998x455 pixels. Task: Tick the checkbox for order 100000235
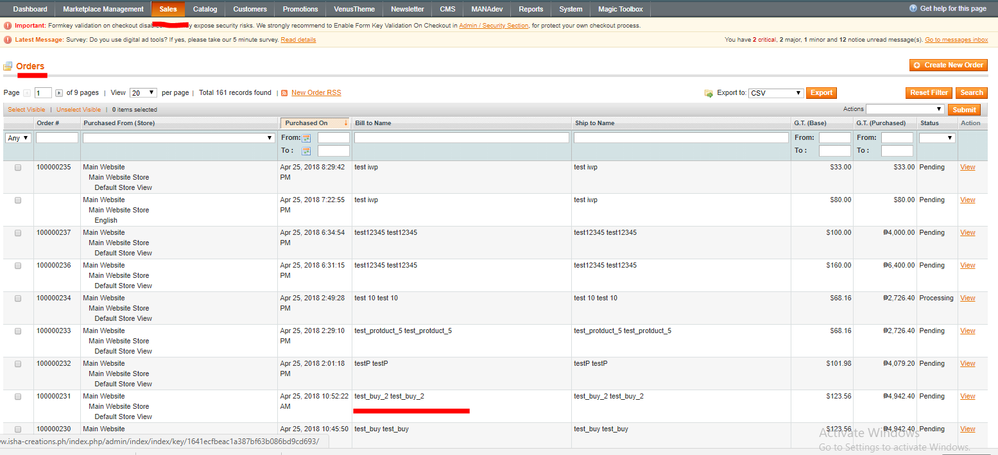click(x=17, y=167)
